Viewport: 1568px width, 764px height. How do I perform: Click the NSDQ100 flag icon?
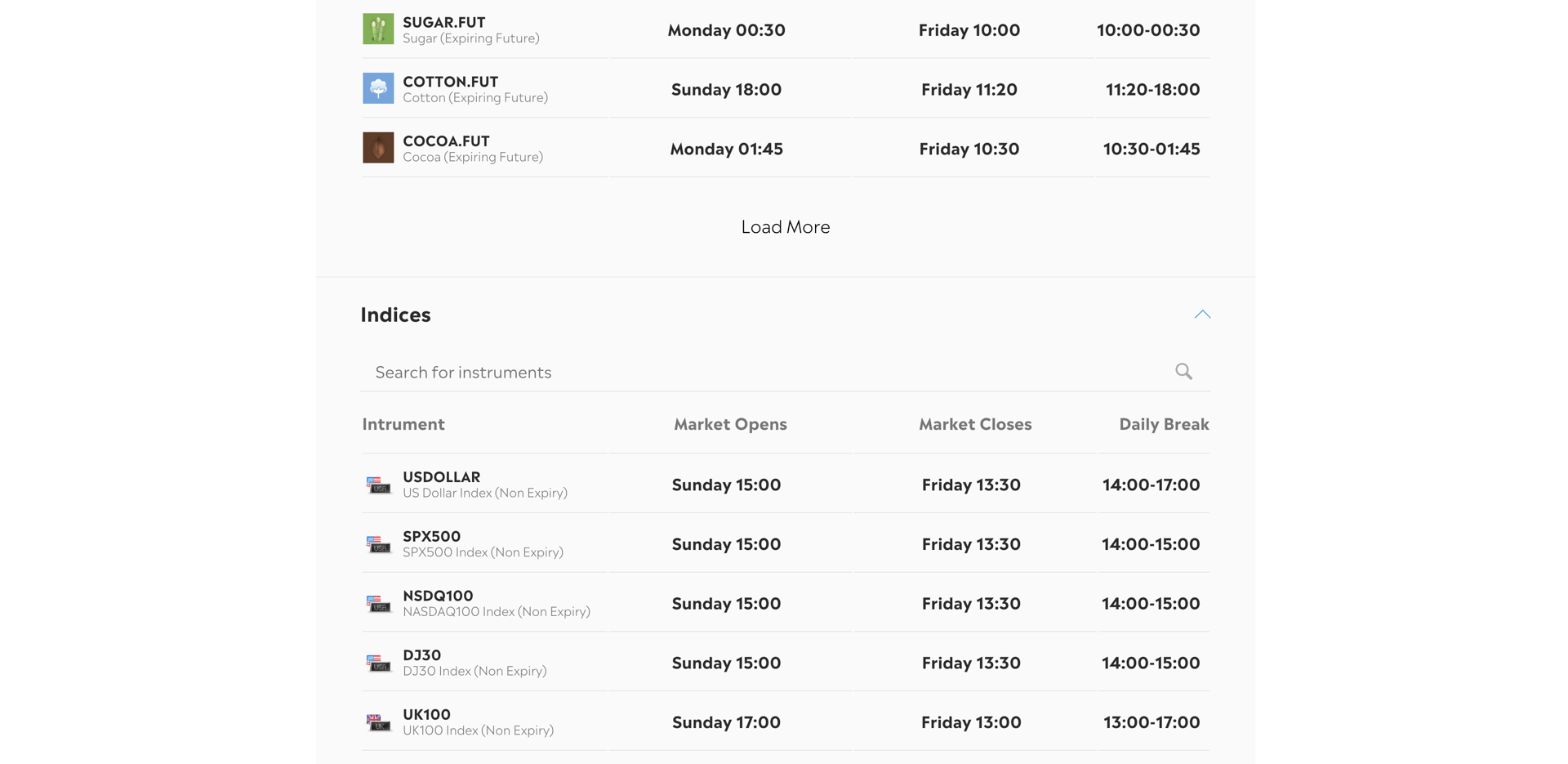coord(378,604)
